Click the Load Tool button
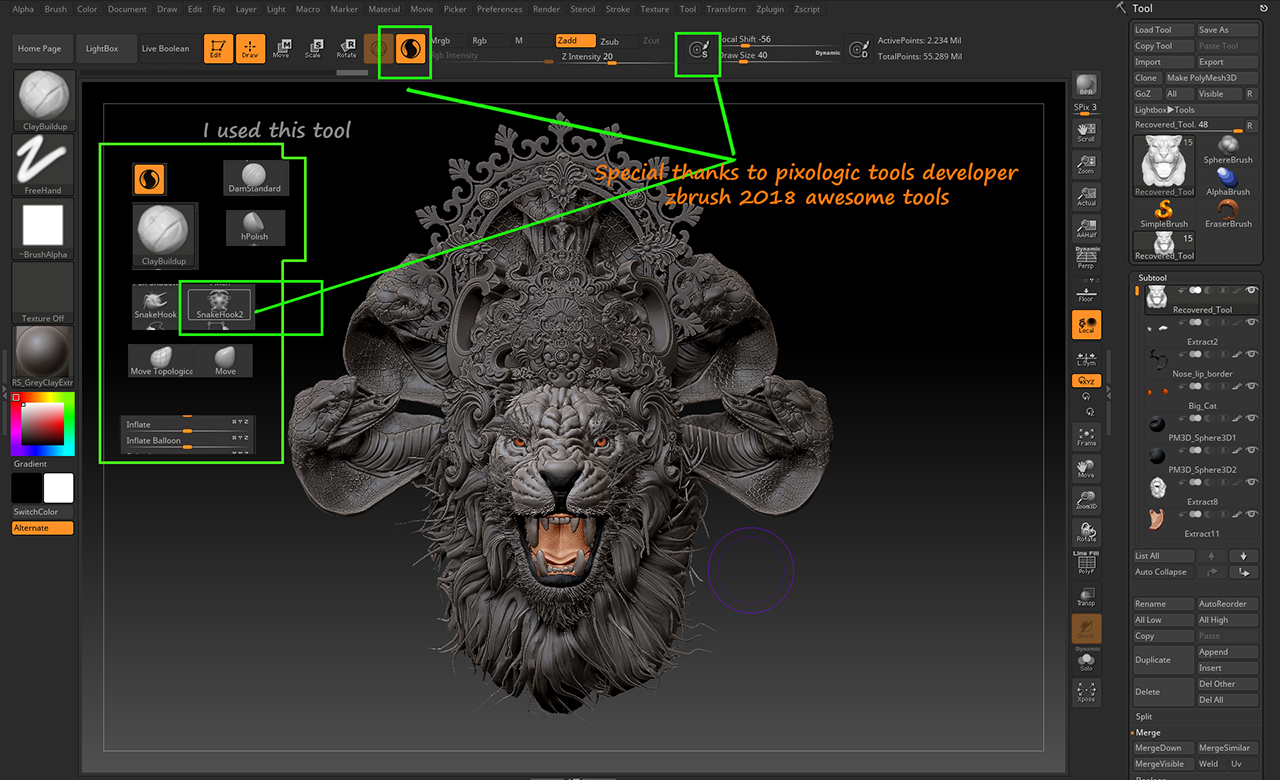The width and height of the screenshot is (1280, 780). pos(1163,30)
